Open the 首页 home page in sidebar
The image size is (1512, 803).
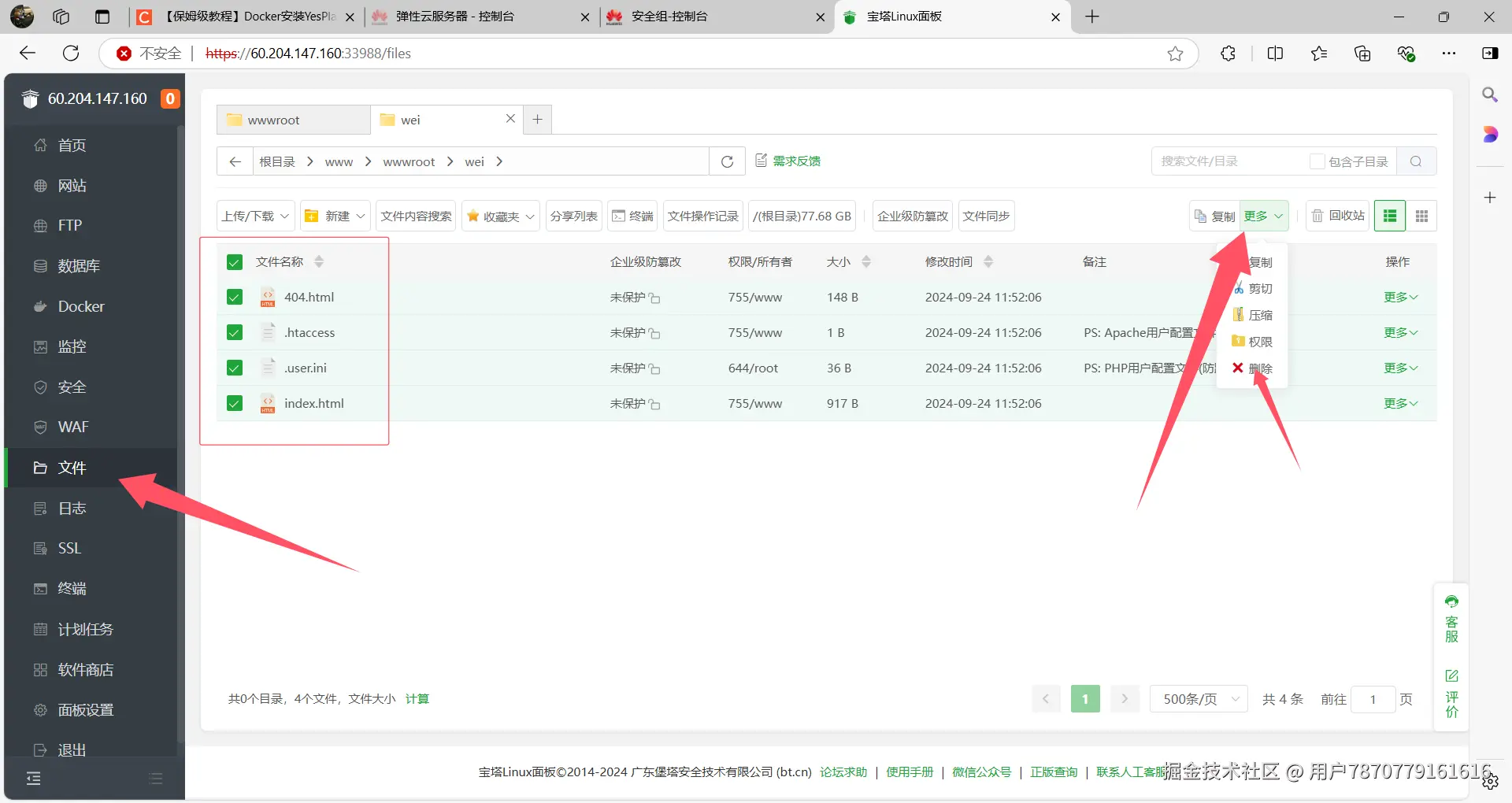pos(71,145)
